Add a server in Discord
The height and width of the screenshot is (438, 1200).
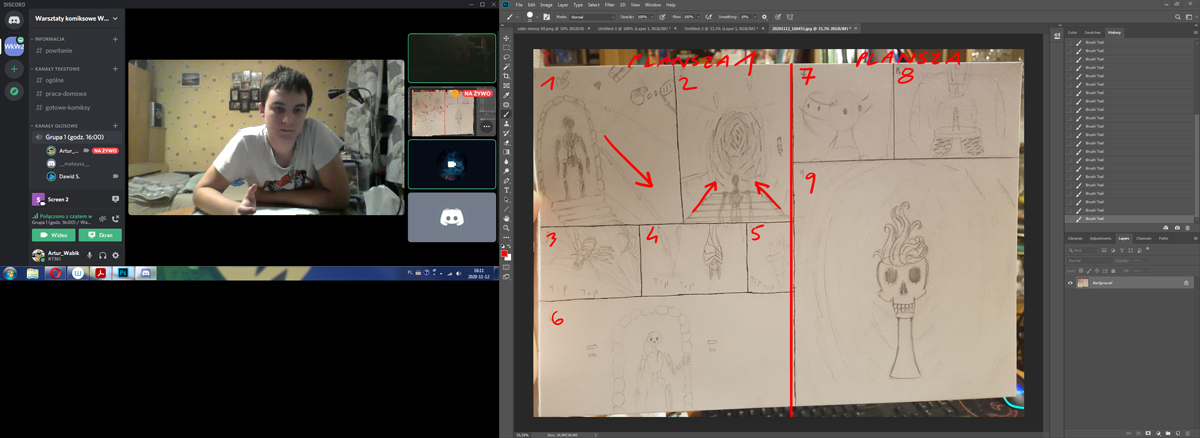click(x=14, y=69)
